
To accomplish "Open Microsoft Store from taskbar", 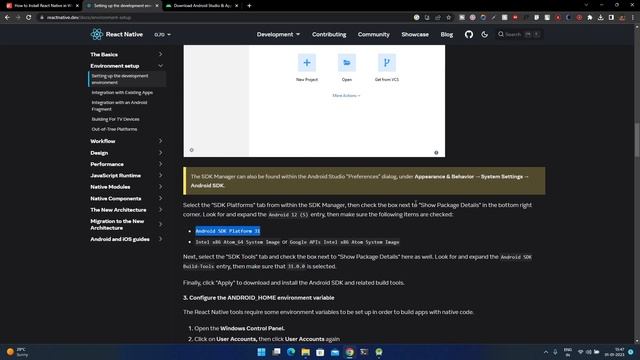I will 320,352.
